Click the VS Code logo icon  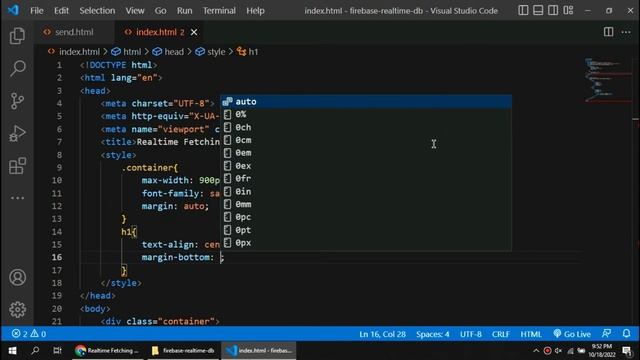(x=13, y=10)
